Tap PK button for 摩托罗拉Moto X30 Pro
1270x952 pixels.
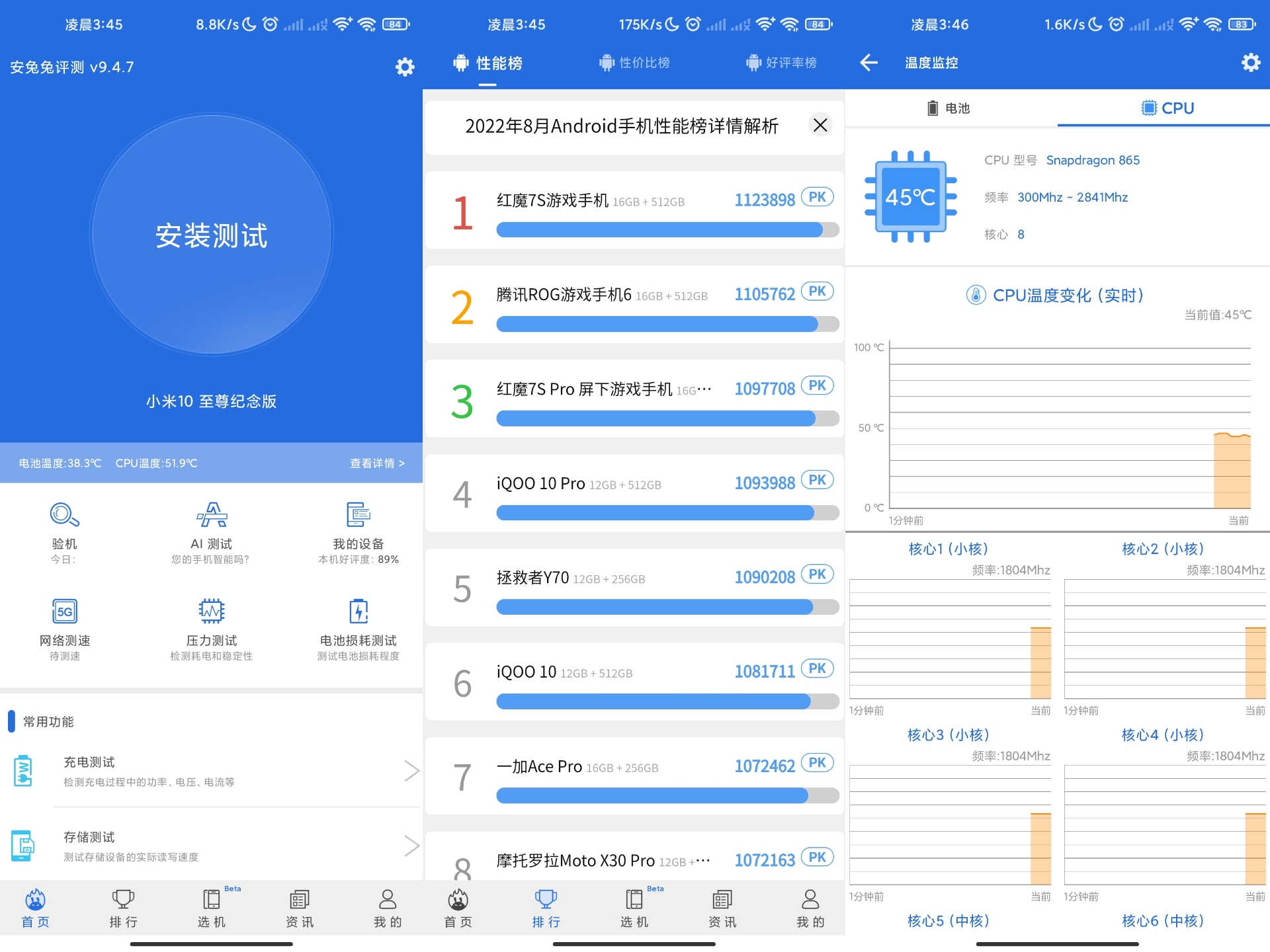click(x=817, y=857)
